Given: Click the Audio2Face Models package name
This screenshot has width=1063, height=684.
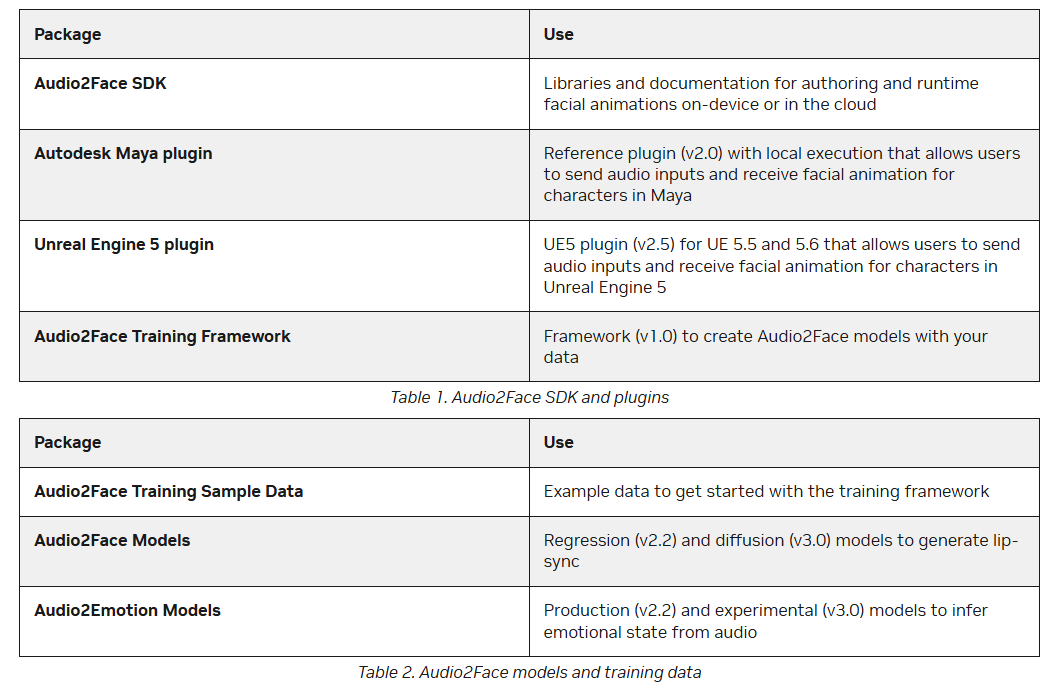Looking at the screenshot, I should (112, 540).
